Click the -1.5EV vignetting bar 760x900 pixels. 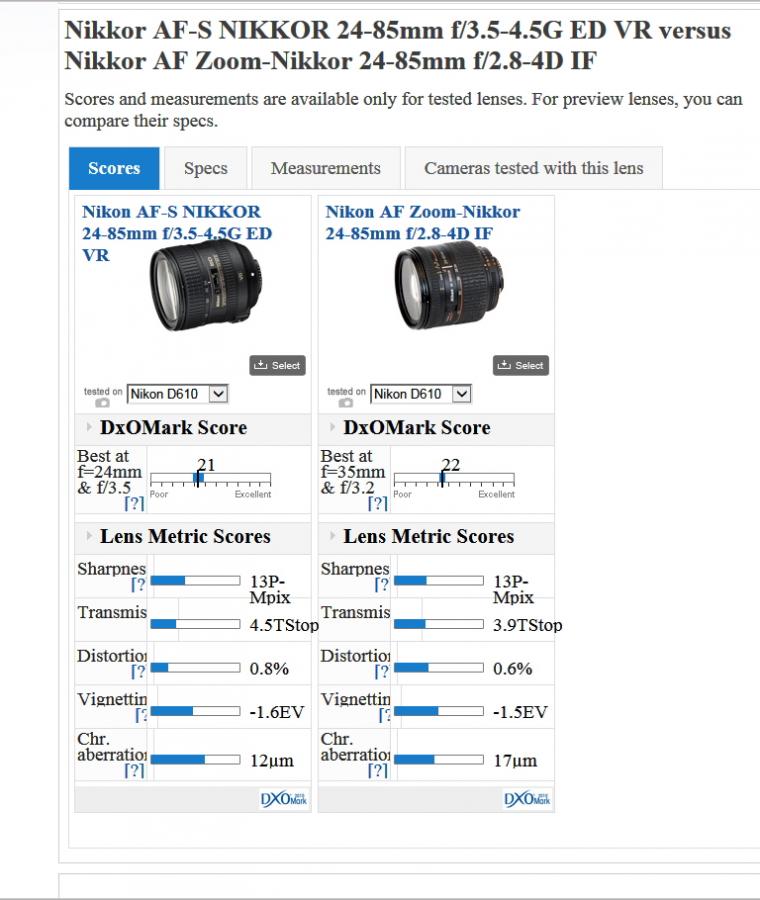(x=439, y=711)
